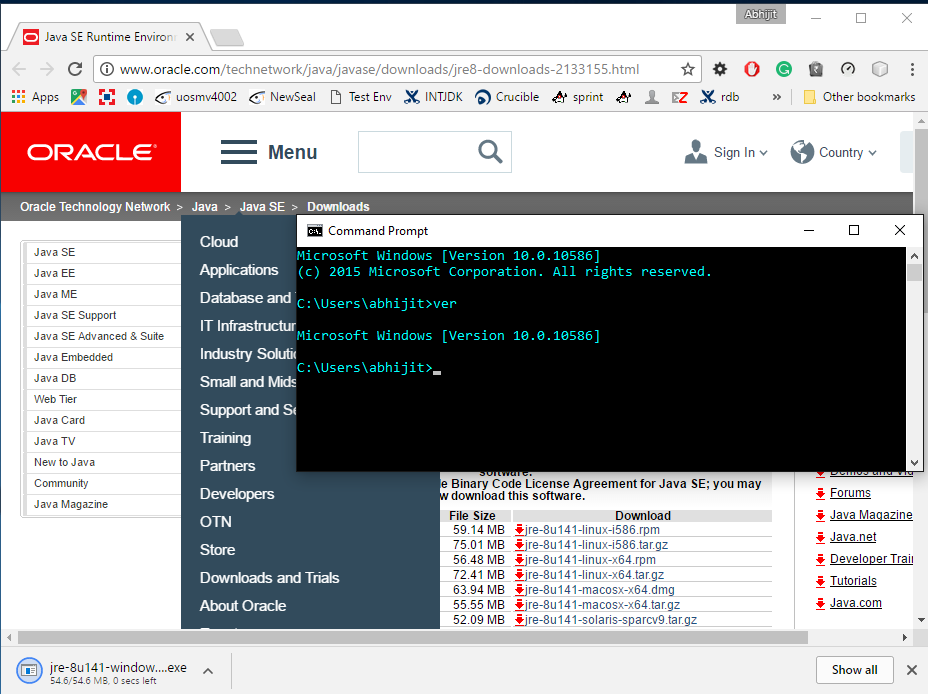The height and width of the screenshot is (694, 928).
Task: Reload the page with the refresh icon
Action: pos(75,69)
